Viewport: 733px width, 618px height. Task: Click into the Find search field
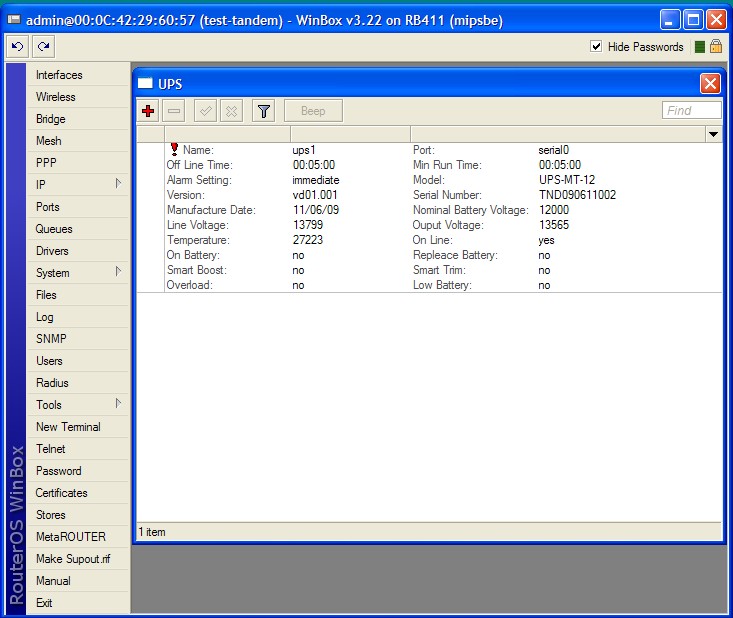point(691,110)
